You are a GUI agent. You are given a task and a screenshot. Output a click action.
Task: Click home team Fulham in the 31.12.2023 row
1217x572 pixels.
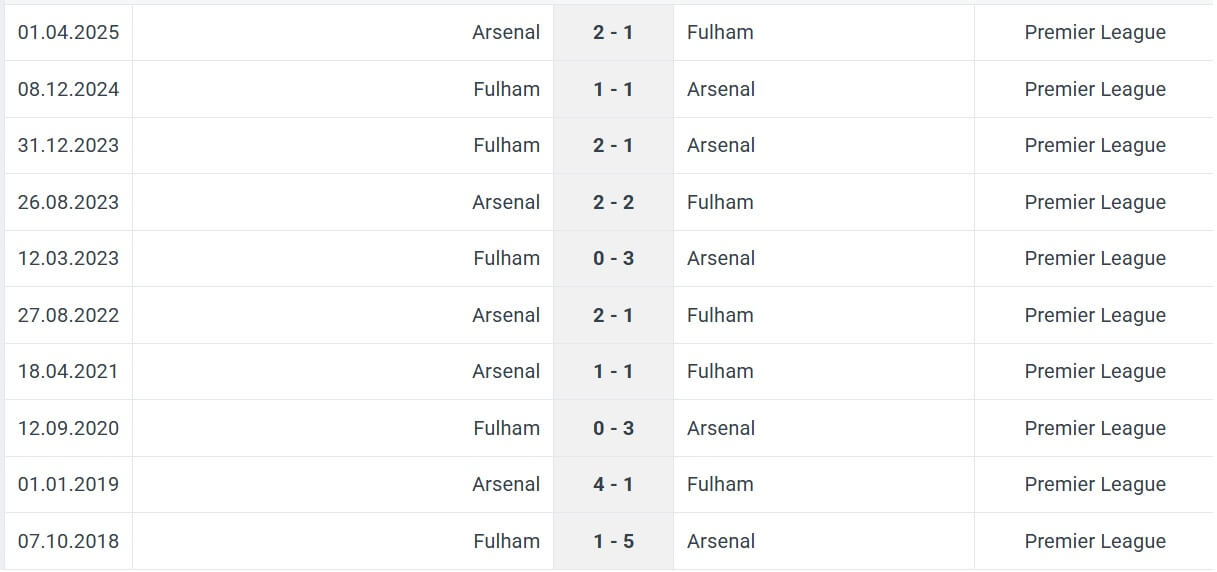click(507, 145)
